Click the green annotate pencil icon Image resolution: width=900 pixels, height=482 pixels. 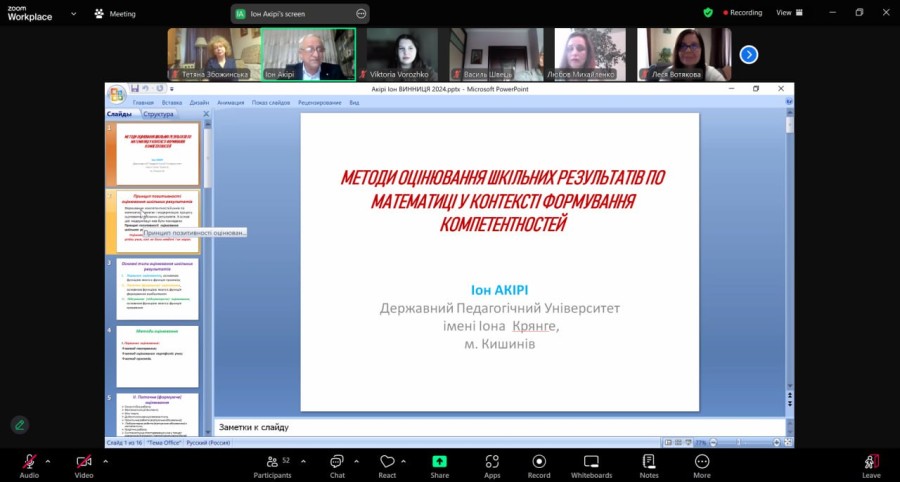pyautogui.click(x=20, y=425)
